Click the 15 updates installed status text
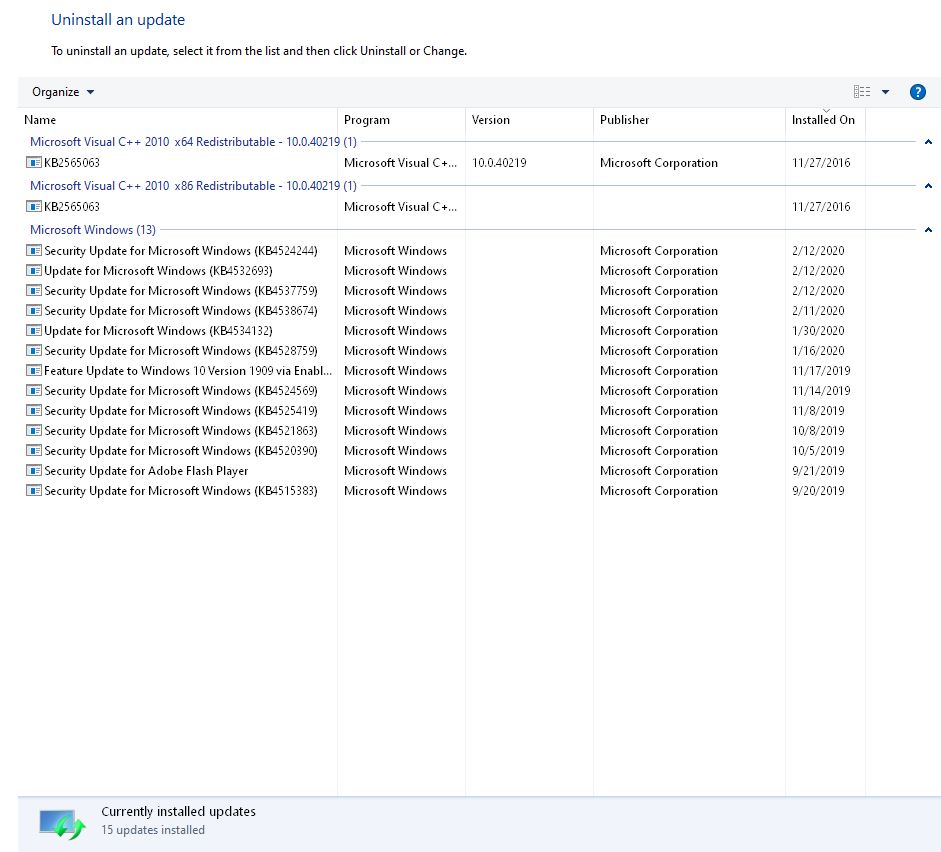 coord(153,830)
